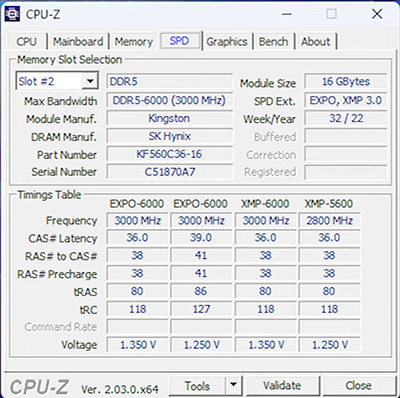Click the Validate button
The image size is (400, 398).
pos(282,386)
